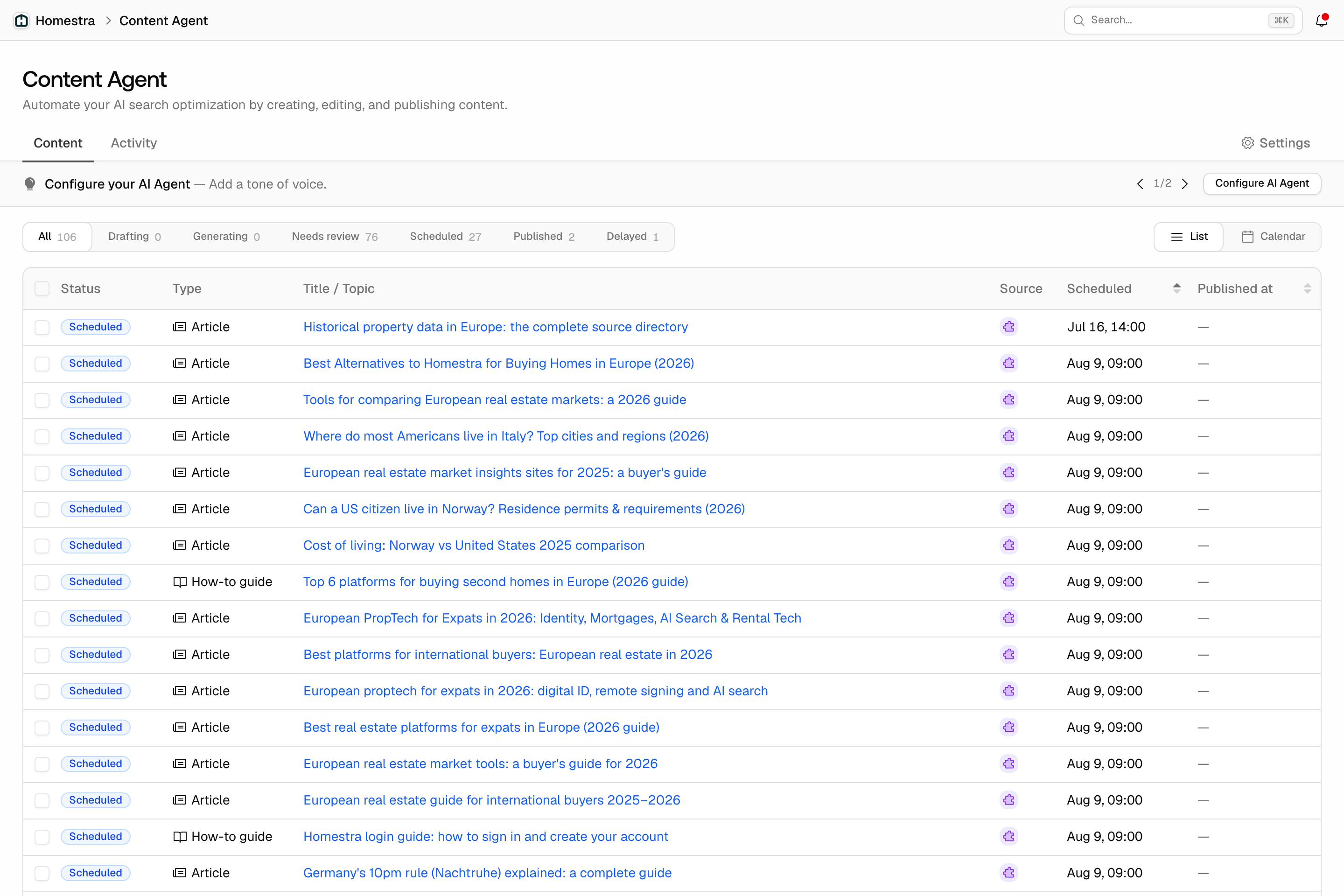
Task: Click the lightbulb icon beside Configure your AI Agent
Action: coord(30,184)
